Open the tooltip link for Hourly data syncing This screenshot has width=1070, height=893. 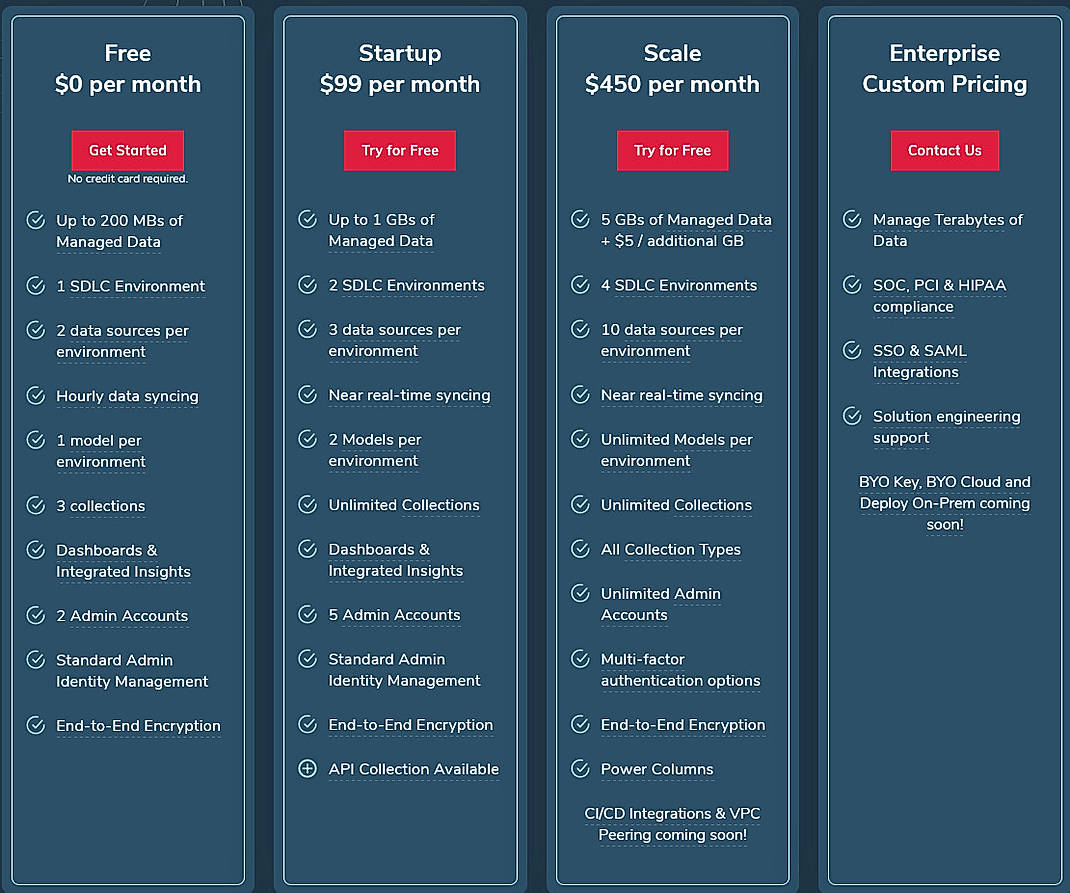tap(127, 396)
